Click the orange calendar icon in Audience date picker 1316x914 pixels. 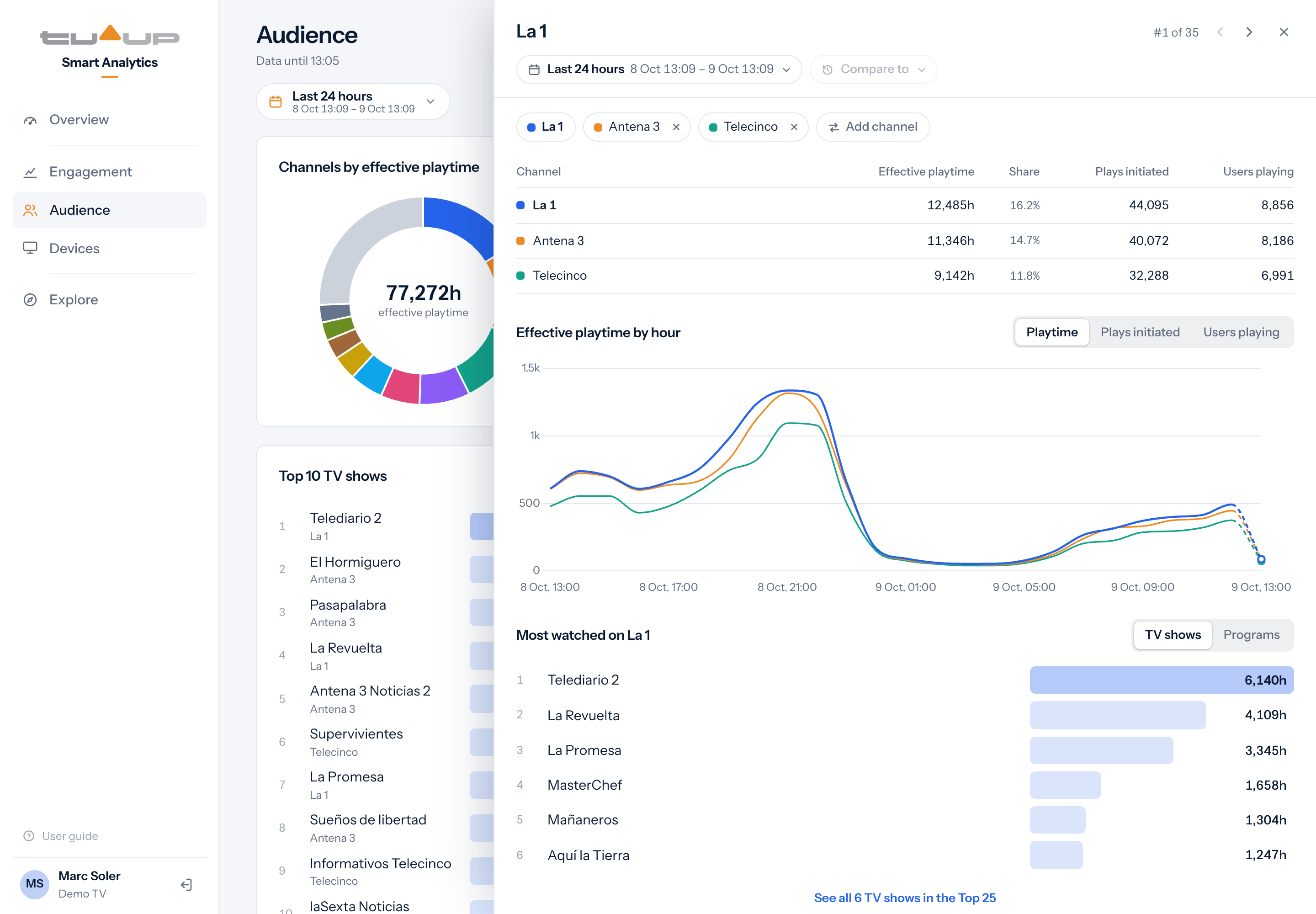click(x=276, y=102)
